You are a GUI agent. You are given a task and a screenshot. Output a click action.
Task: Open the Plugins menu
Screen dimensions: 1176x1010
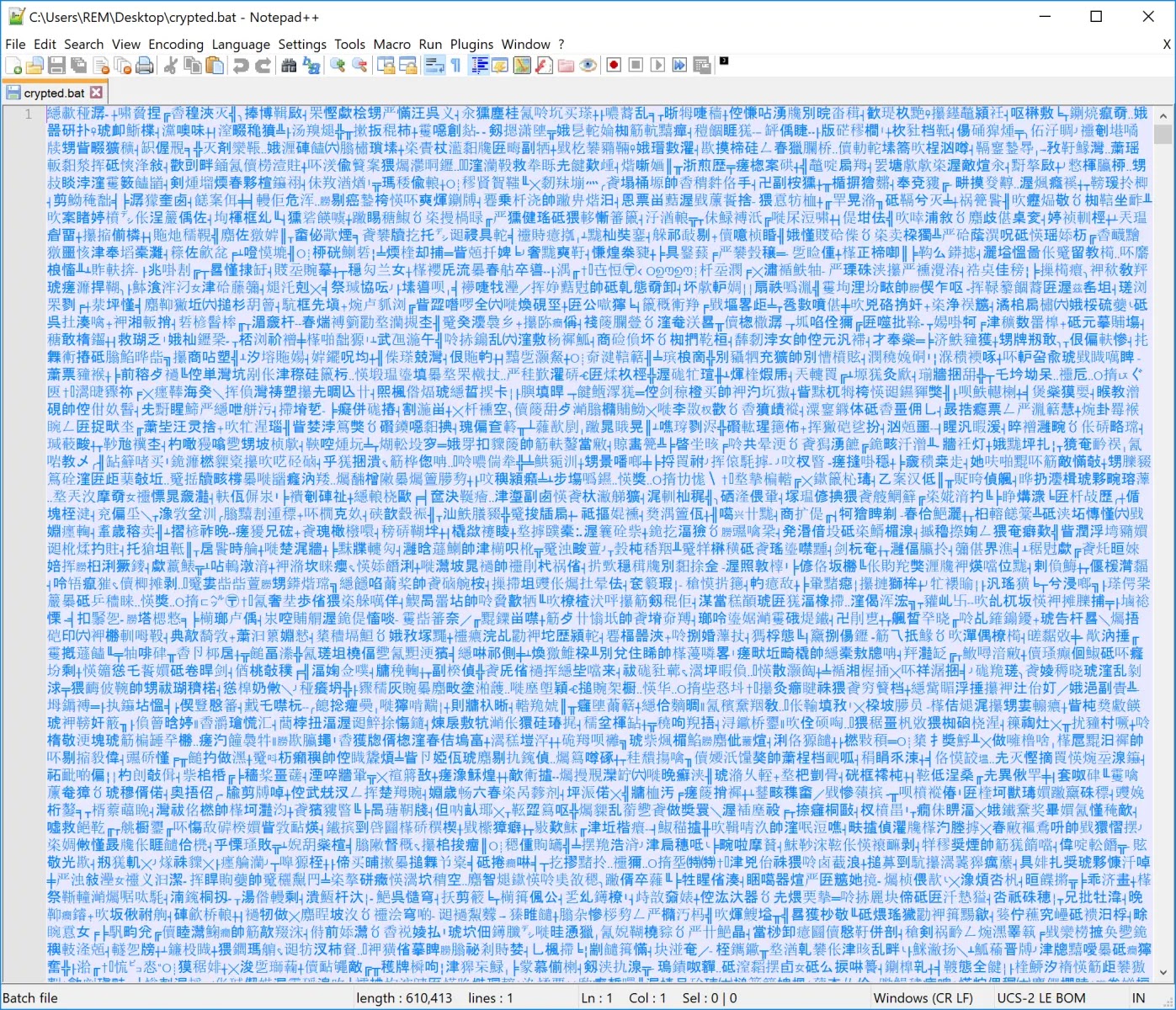point(471,44)
